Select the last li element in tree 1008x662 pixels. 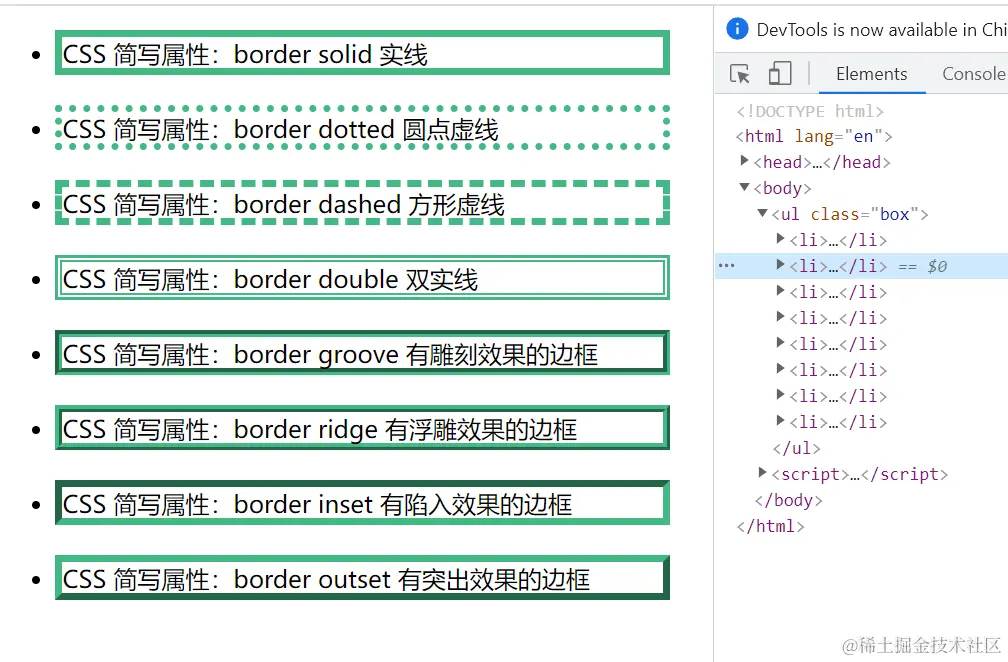[838, 422]
